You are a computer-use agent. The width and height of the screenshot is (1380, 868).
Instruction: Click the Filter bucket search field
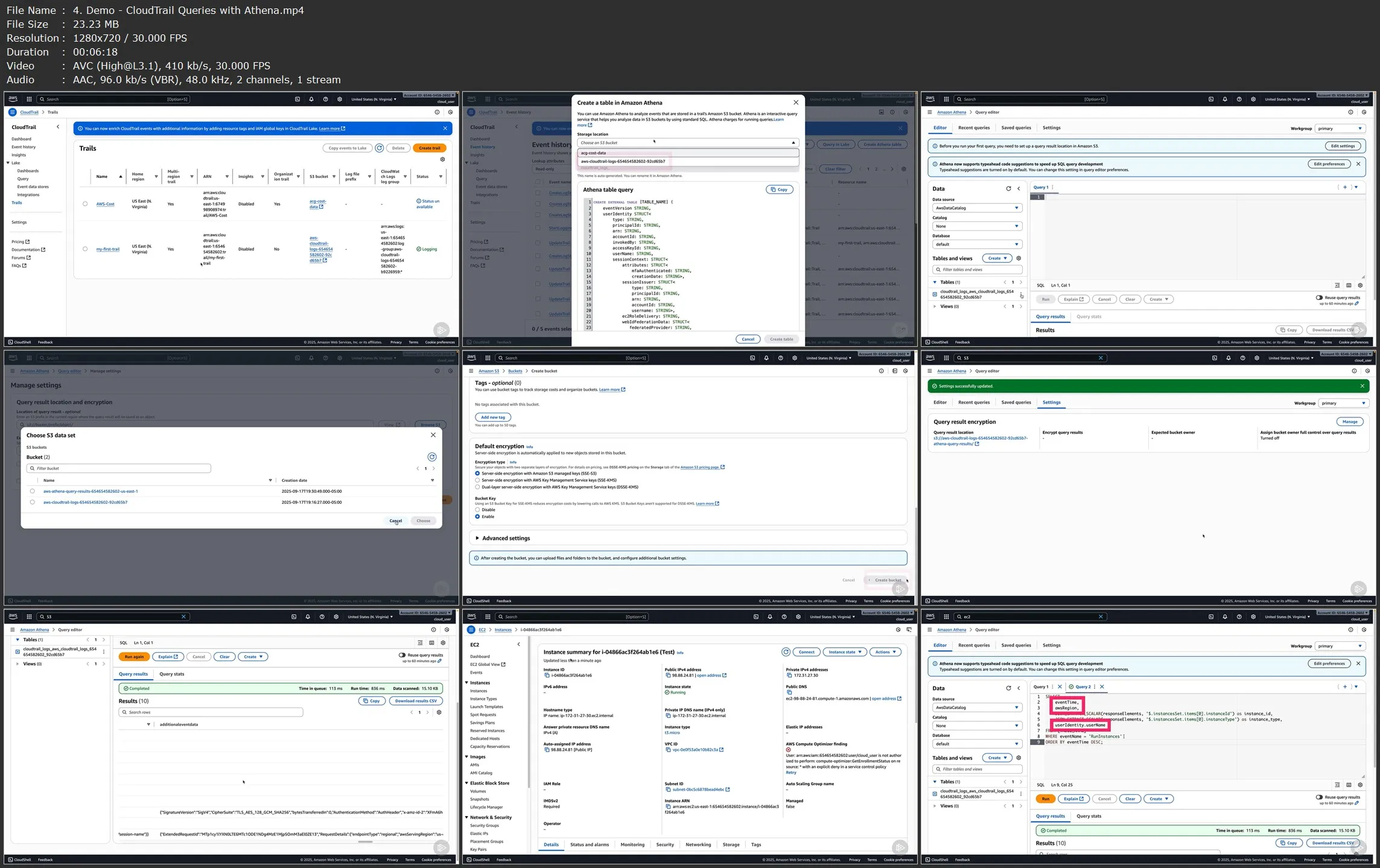pyautogui.click(x=119, y=468)
